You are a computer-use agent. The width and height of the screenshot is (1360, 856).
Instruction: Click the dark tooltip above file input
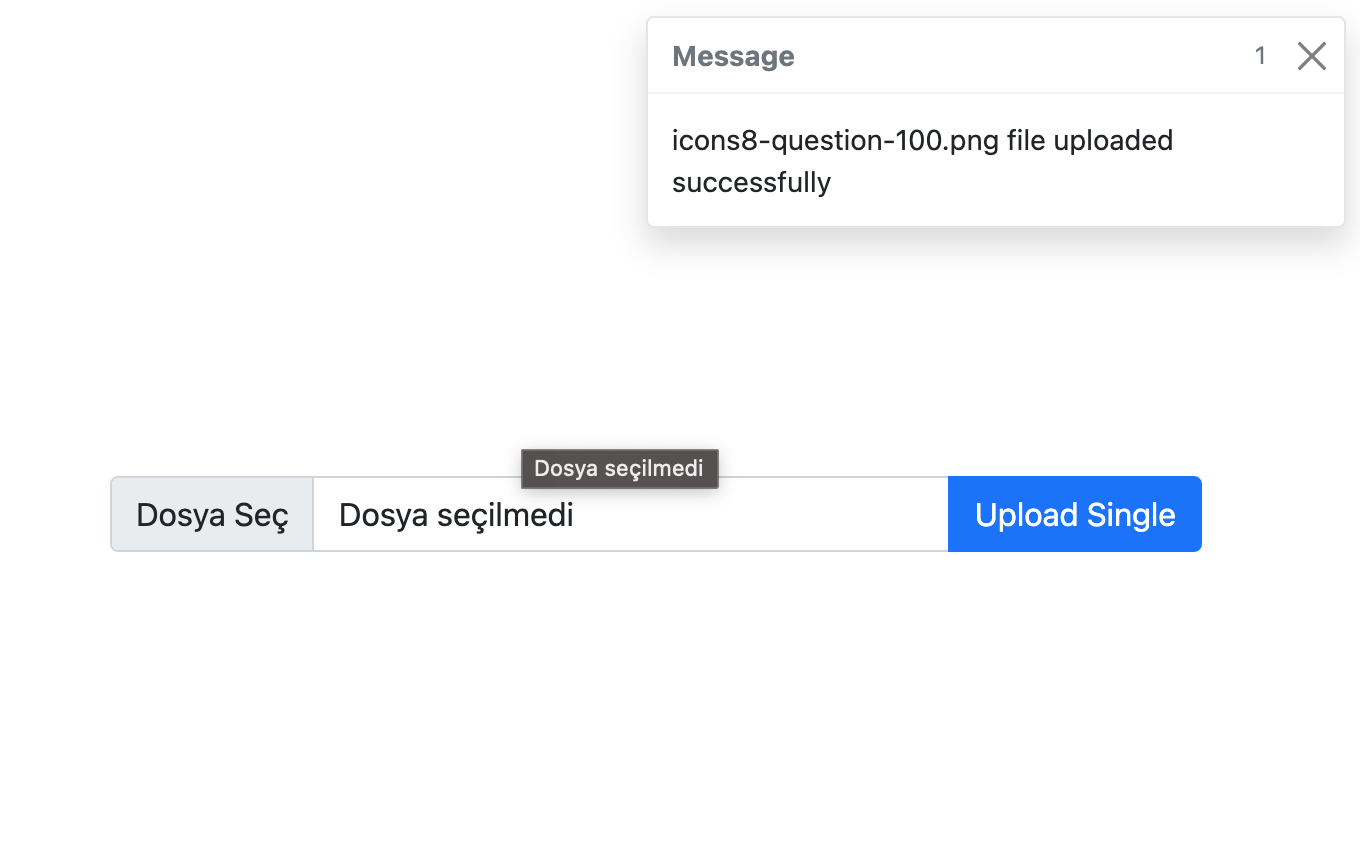click(x=619, y=468)
